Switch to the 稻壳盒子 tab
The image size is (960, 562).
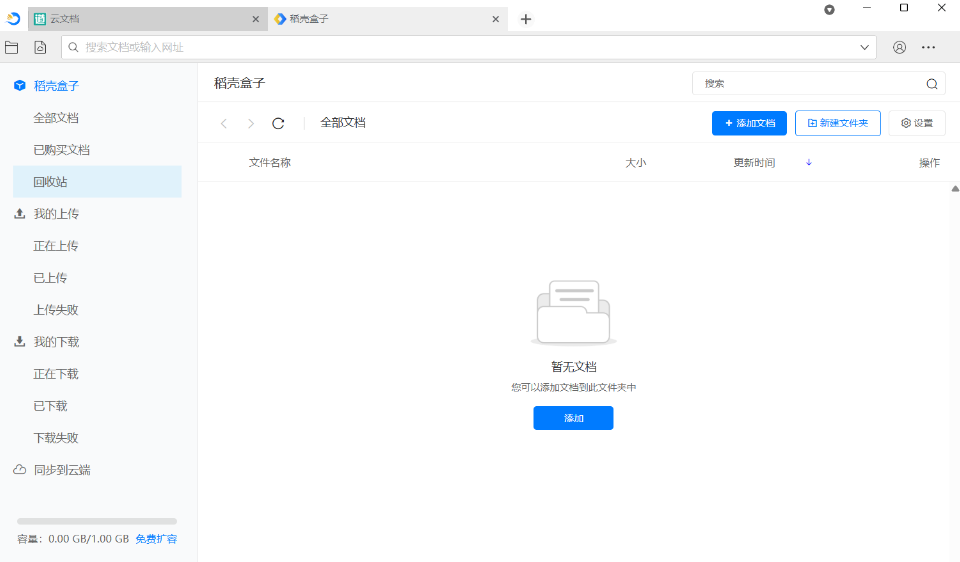(x=388, y=19)
